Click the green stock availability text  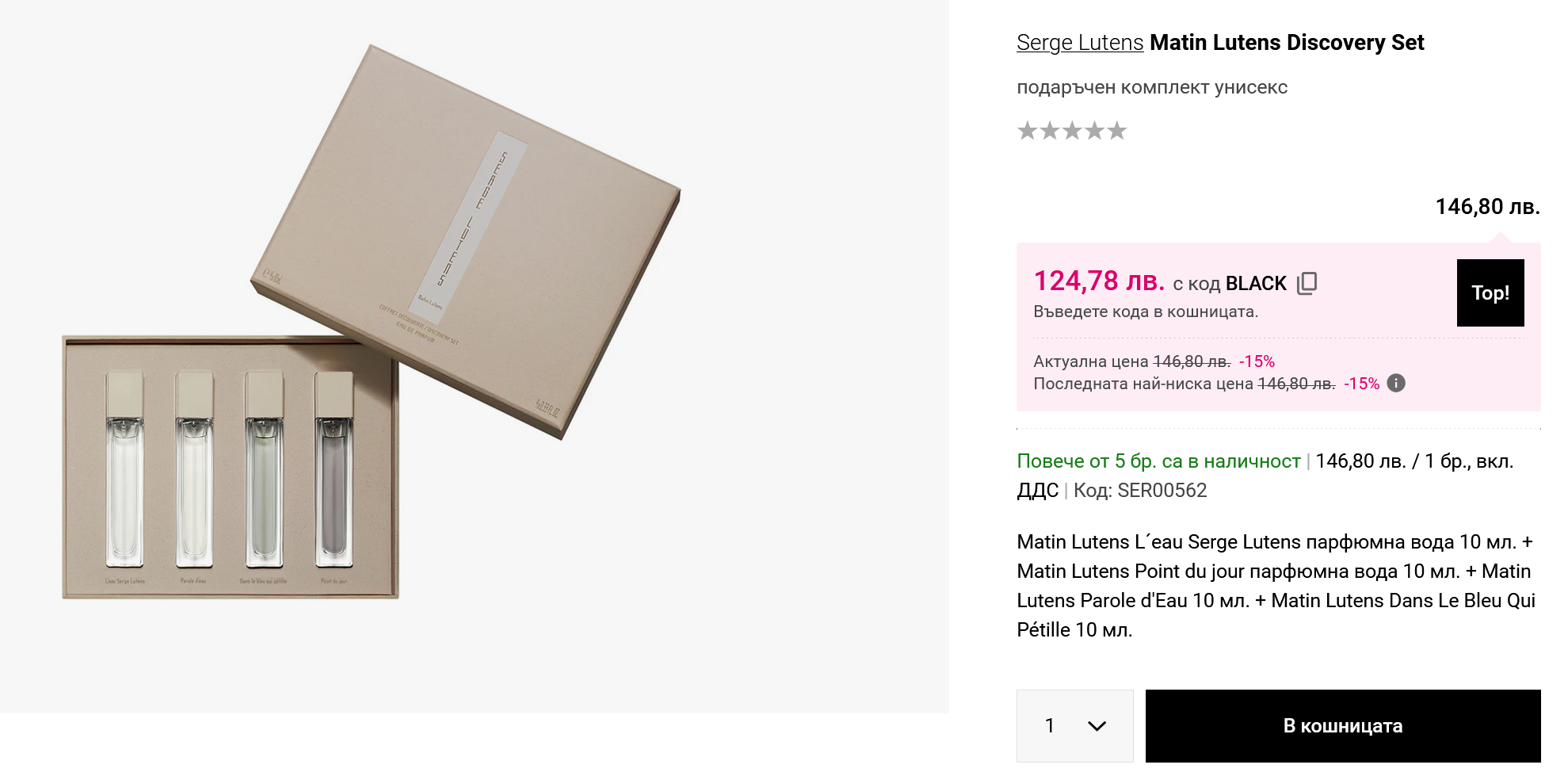(1158, 461)
